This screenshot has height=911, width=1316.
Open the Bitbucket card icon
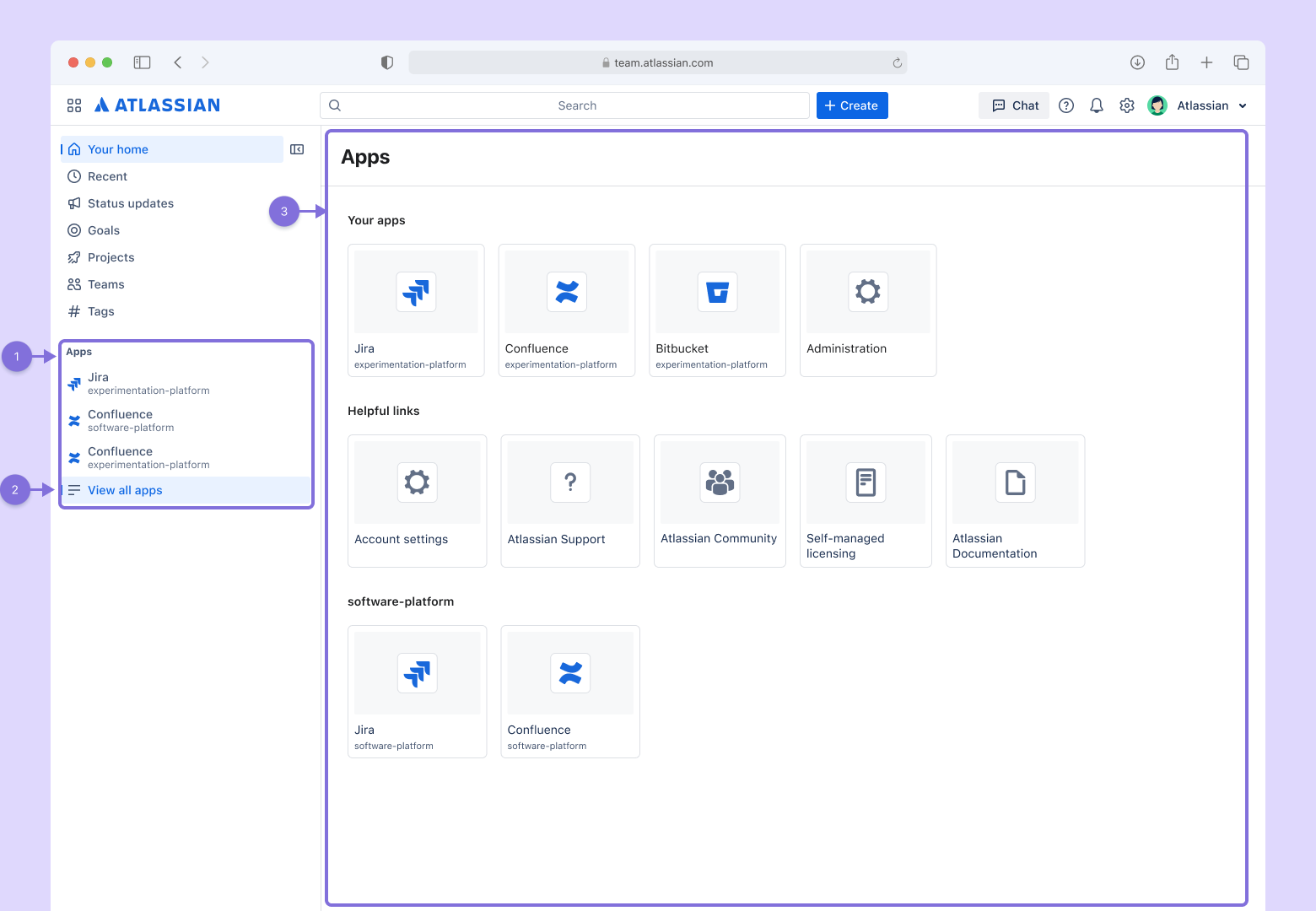[718, 292]
